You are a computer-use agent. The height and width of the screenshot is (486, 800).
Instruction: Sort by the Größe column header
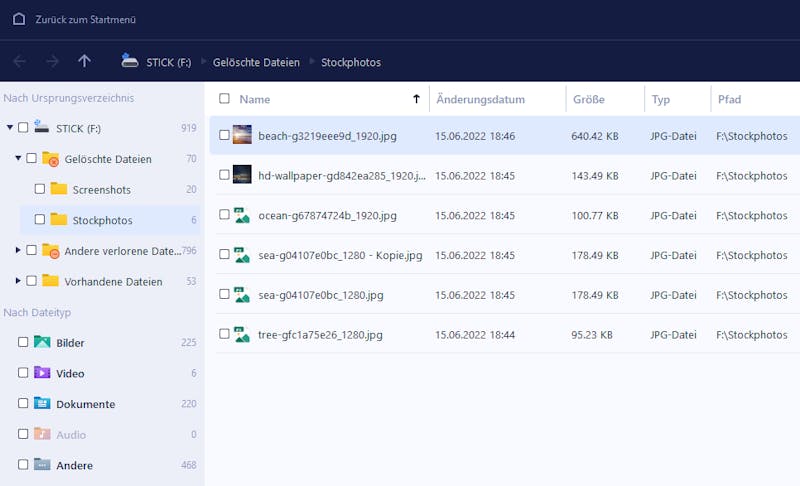589,99
